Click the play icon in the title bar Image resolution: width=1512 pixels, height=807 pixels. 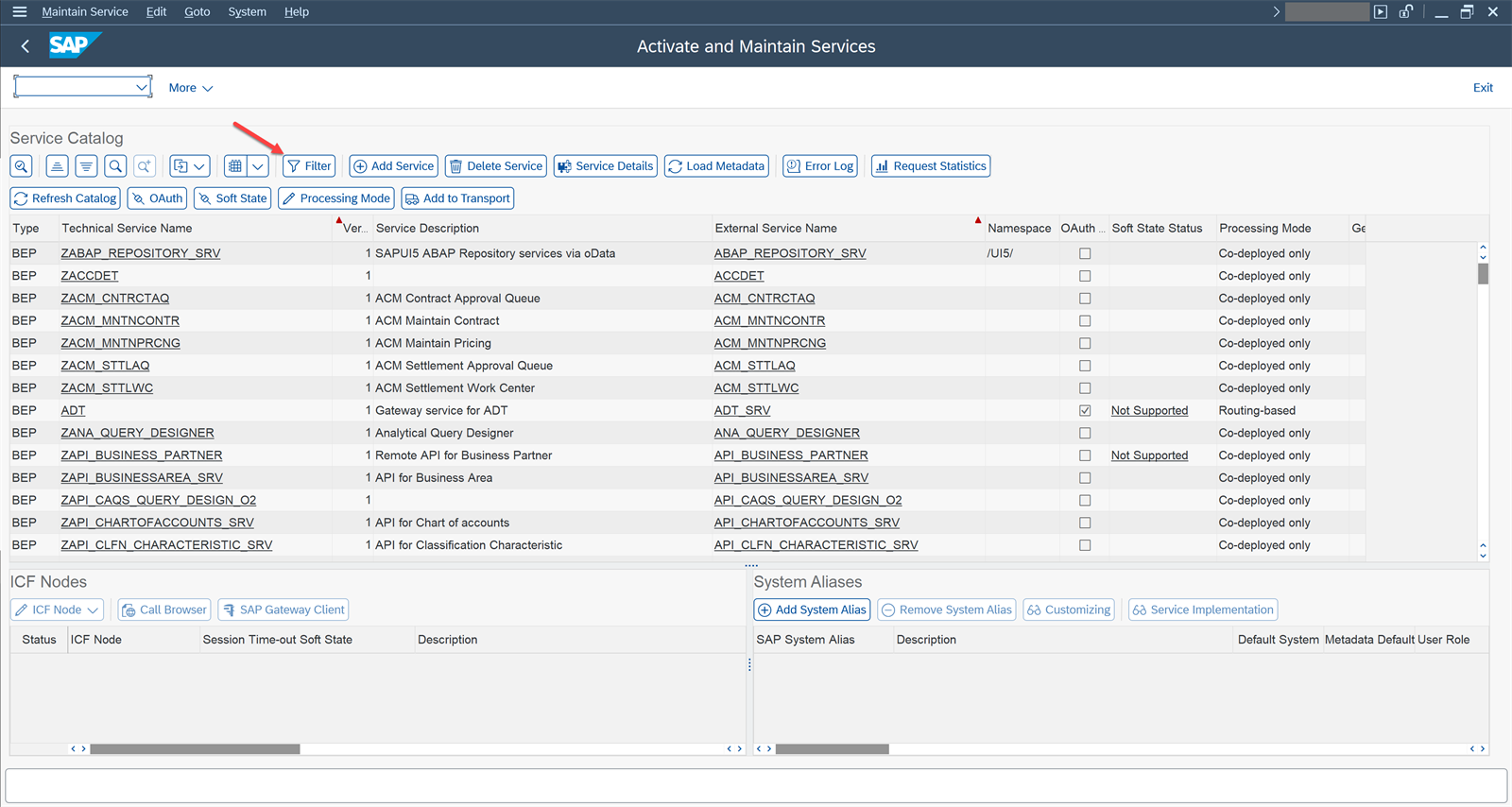pos(1381,11)
